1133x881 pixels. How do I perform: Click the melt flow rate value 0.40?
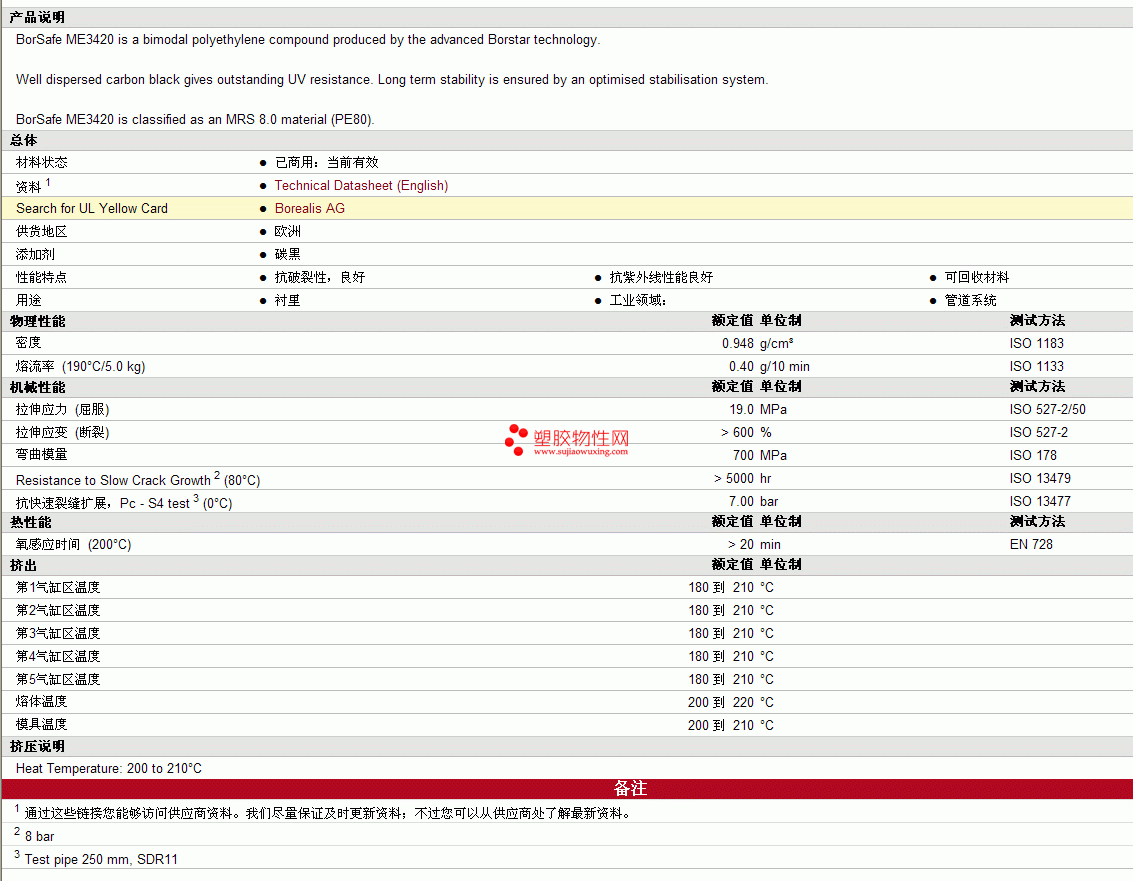[741, 366]
